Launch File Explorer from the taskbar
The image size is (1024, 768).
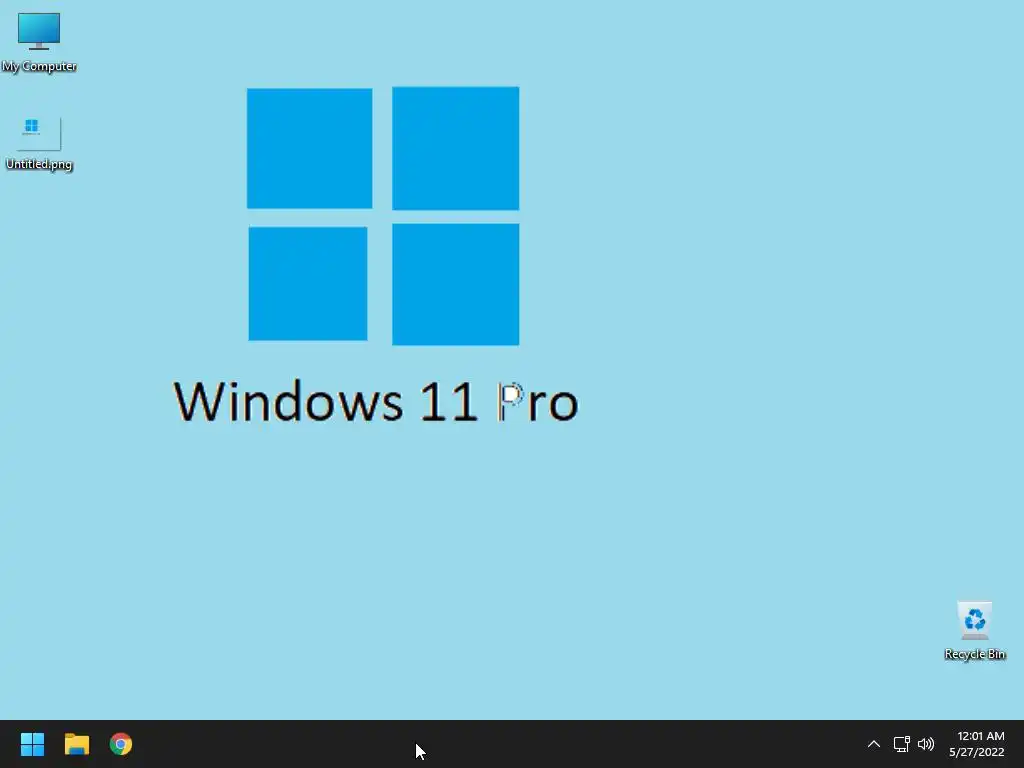coord(77,744)
